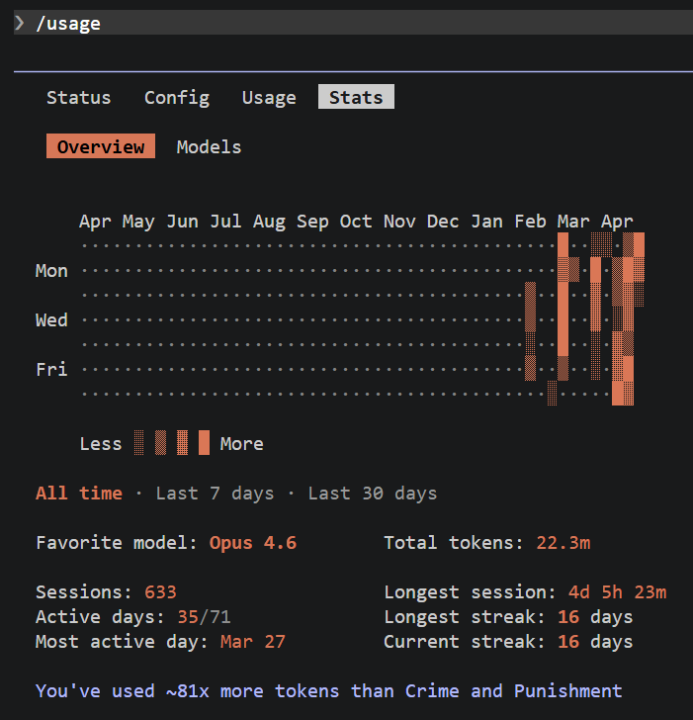Click the Feb month label above heatmap
The width and height of the screenshot is (693, 720).
click(x=530, y=222)
